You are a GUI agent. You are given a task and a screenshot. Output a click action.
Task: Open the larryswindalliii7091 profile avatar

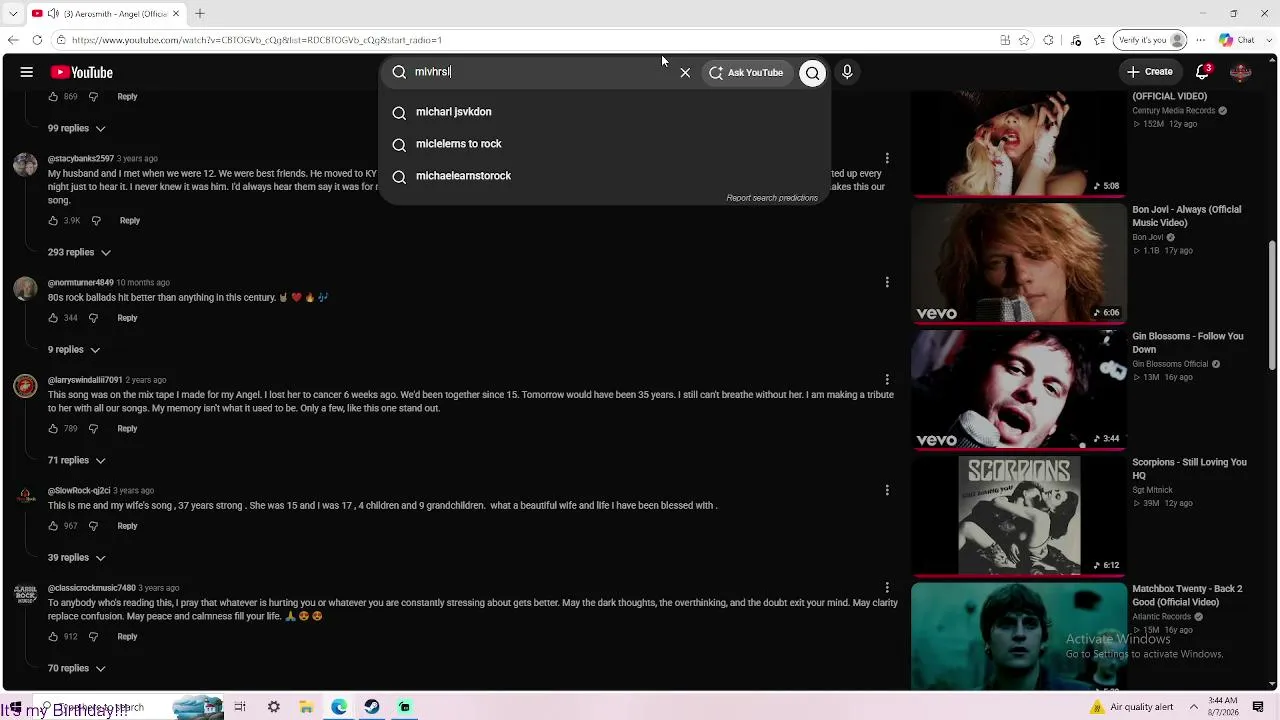pos(26,386)
